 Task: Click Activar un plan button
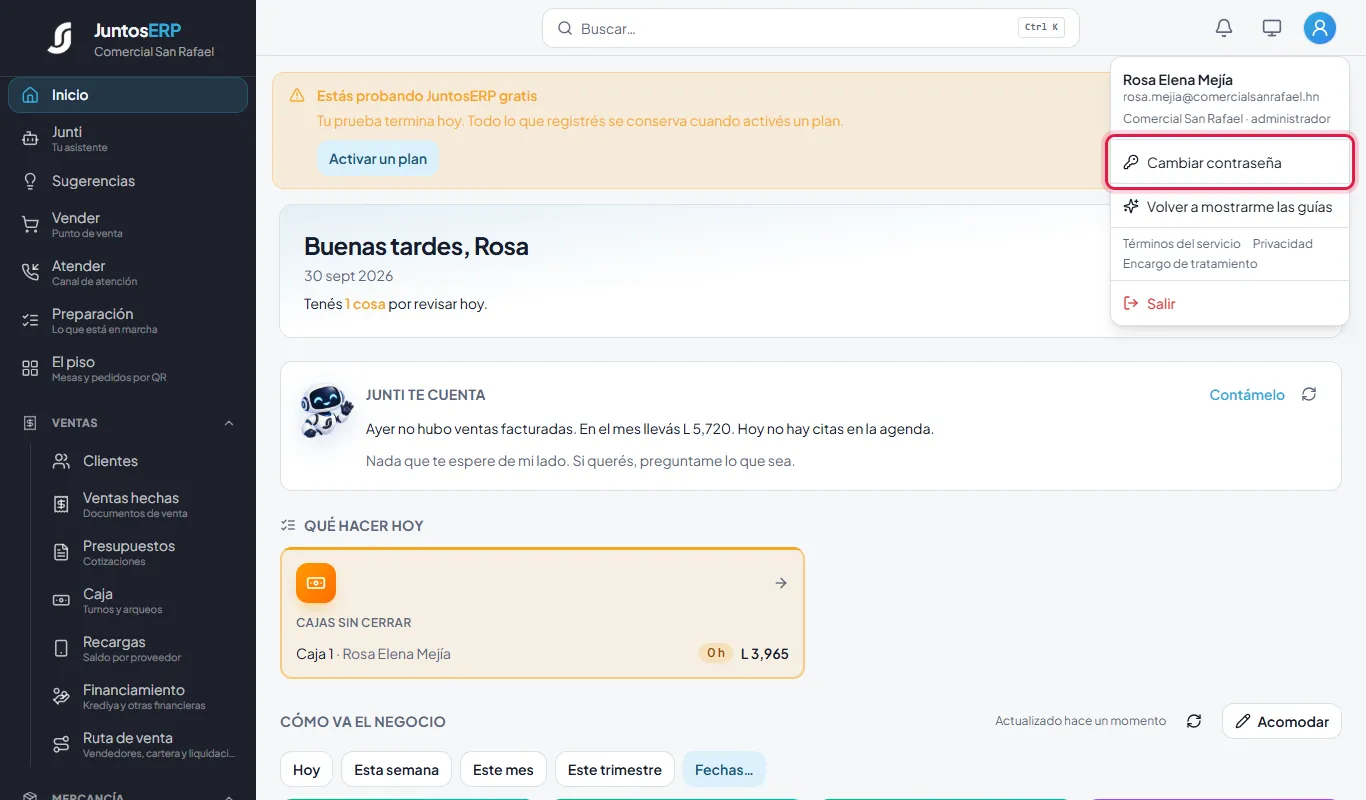click(378, 159)
